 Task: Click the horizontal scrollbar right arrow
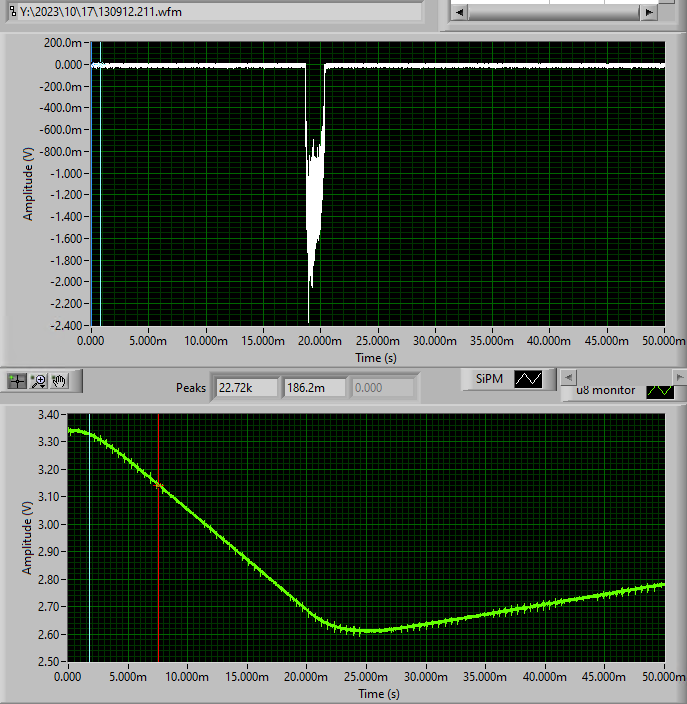pos(649,13)
